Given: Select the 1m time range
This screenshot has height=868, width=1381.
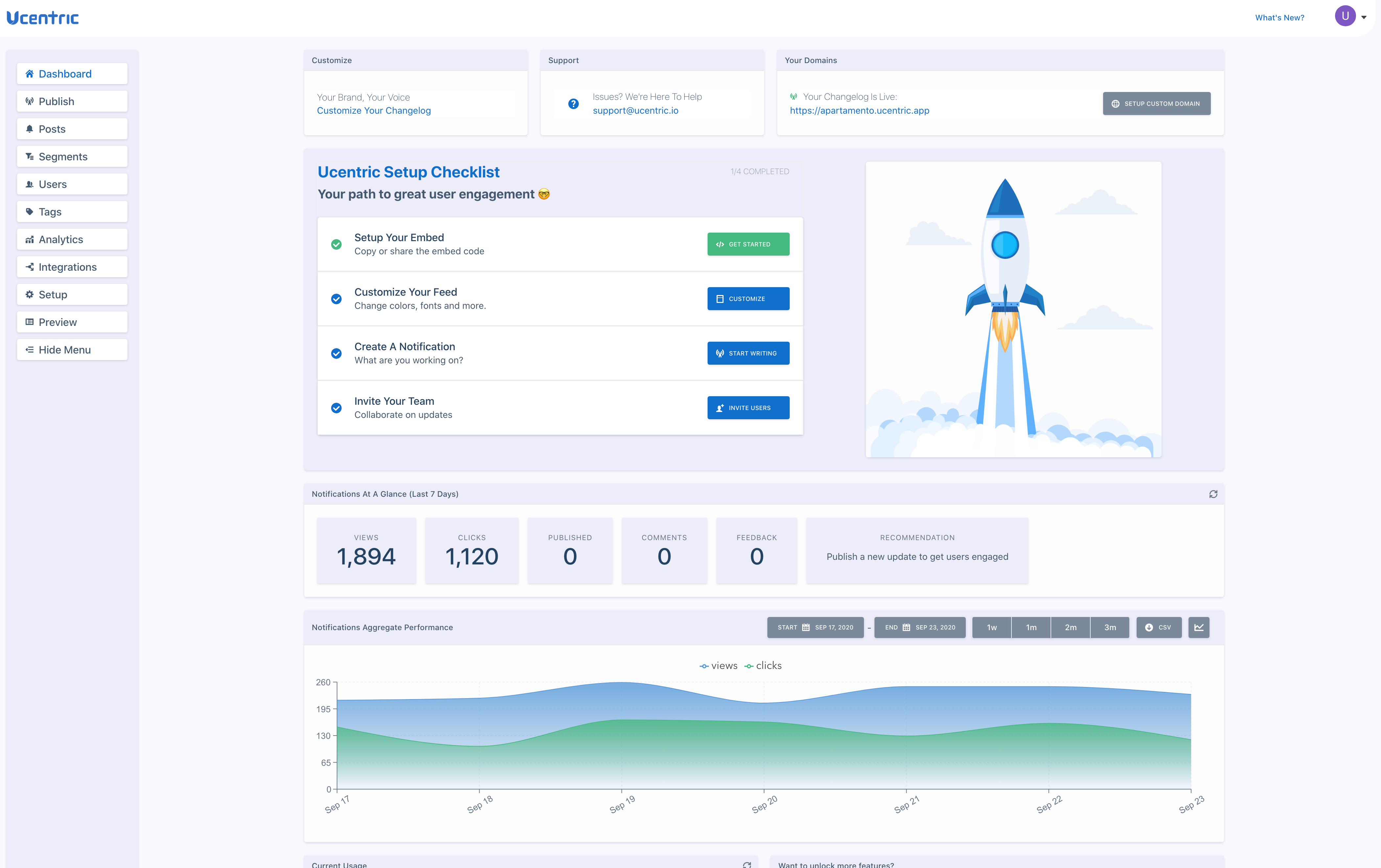Looking at the screenshot, I should [x=1030, y=627].
